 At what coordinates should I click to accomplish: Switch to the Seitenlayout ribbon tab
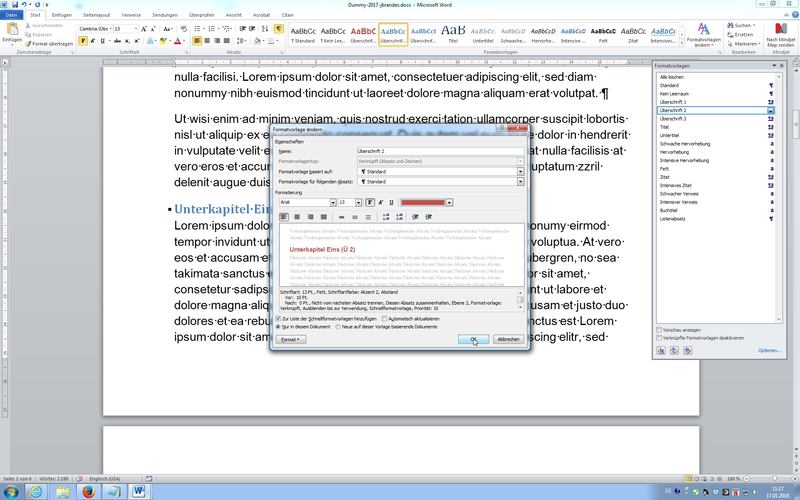pos(96,17)
